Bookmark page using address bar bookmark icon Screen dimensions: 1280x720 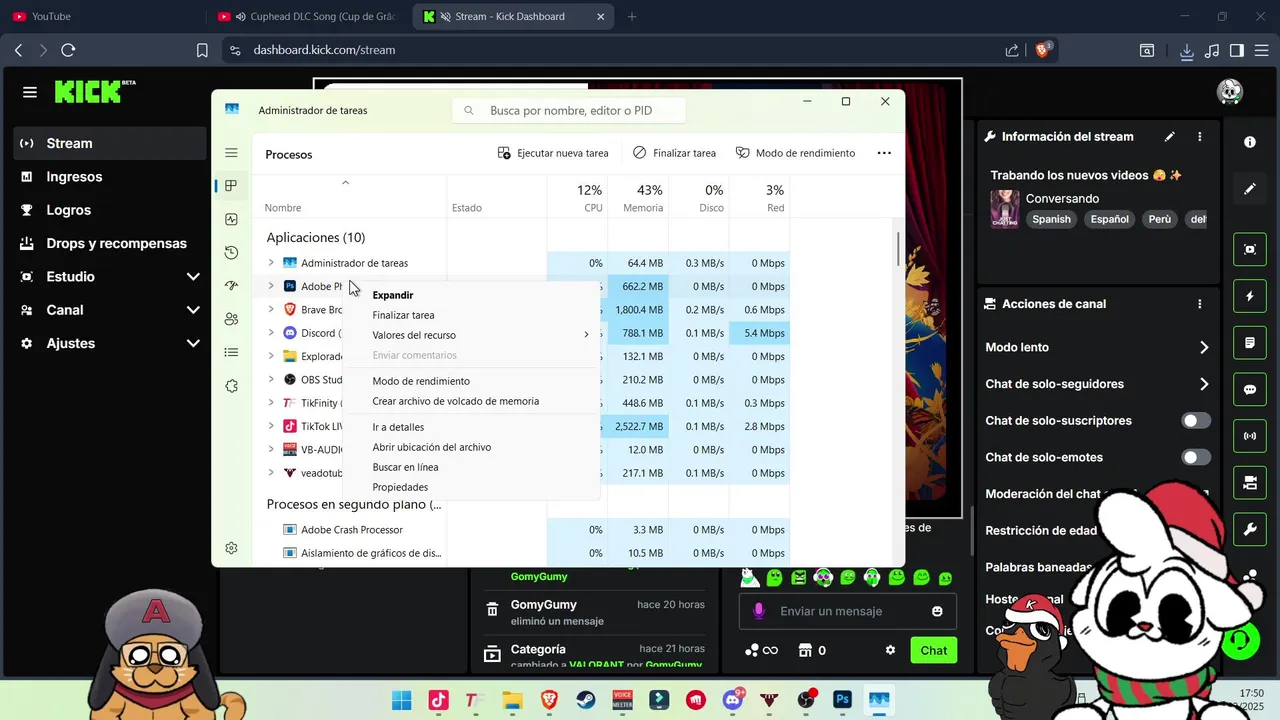pos(202,50)
